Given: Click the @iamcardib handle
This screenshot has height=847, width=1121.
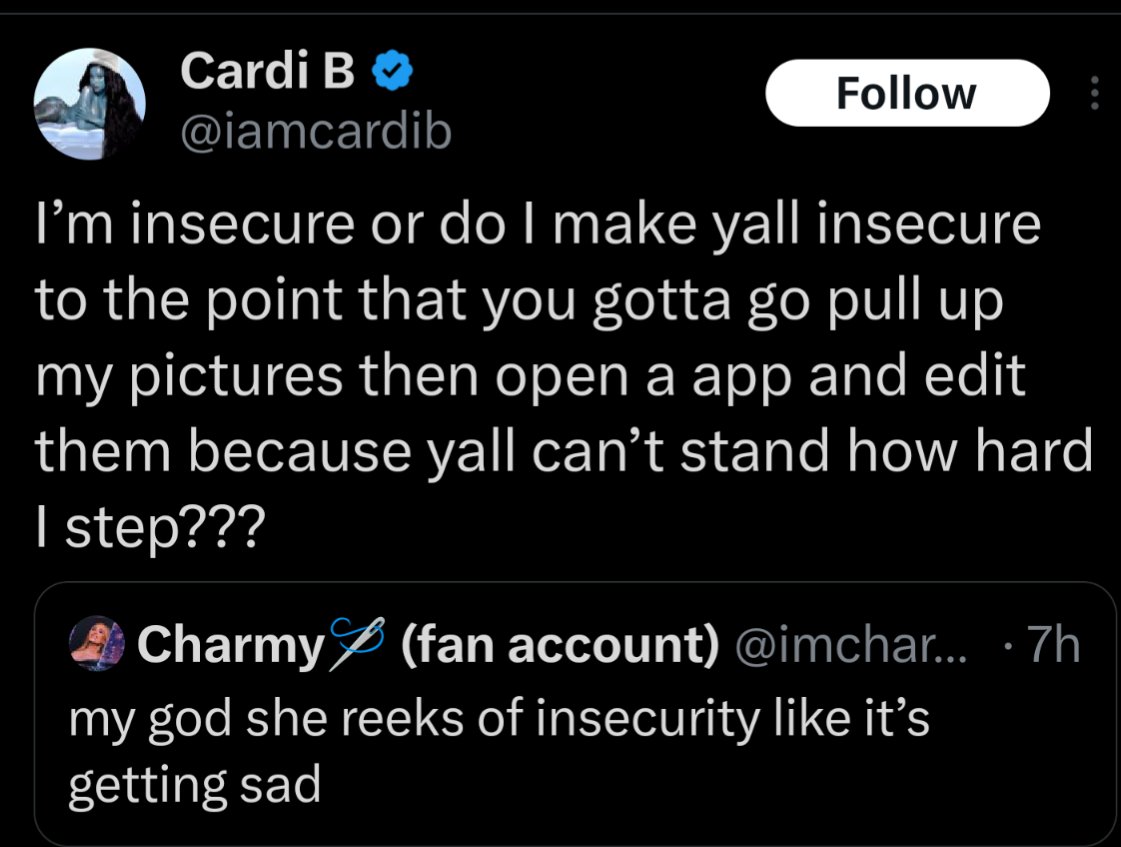Looking at the screenshot, I should pos(316,132).
